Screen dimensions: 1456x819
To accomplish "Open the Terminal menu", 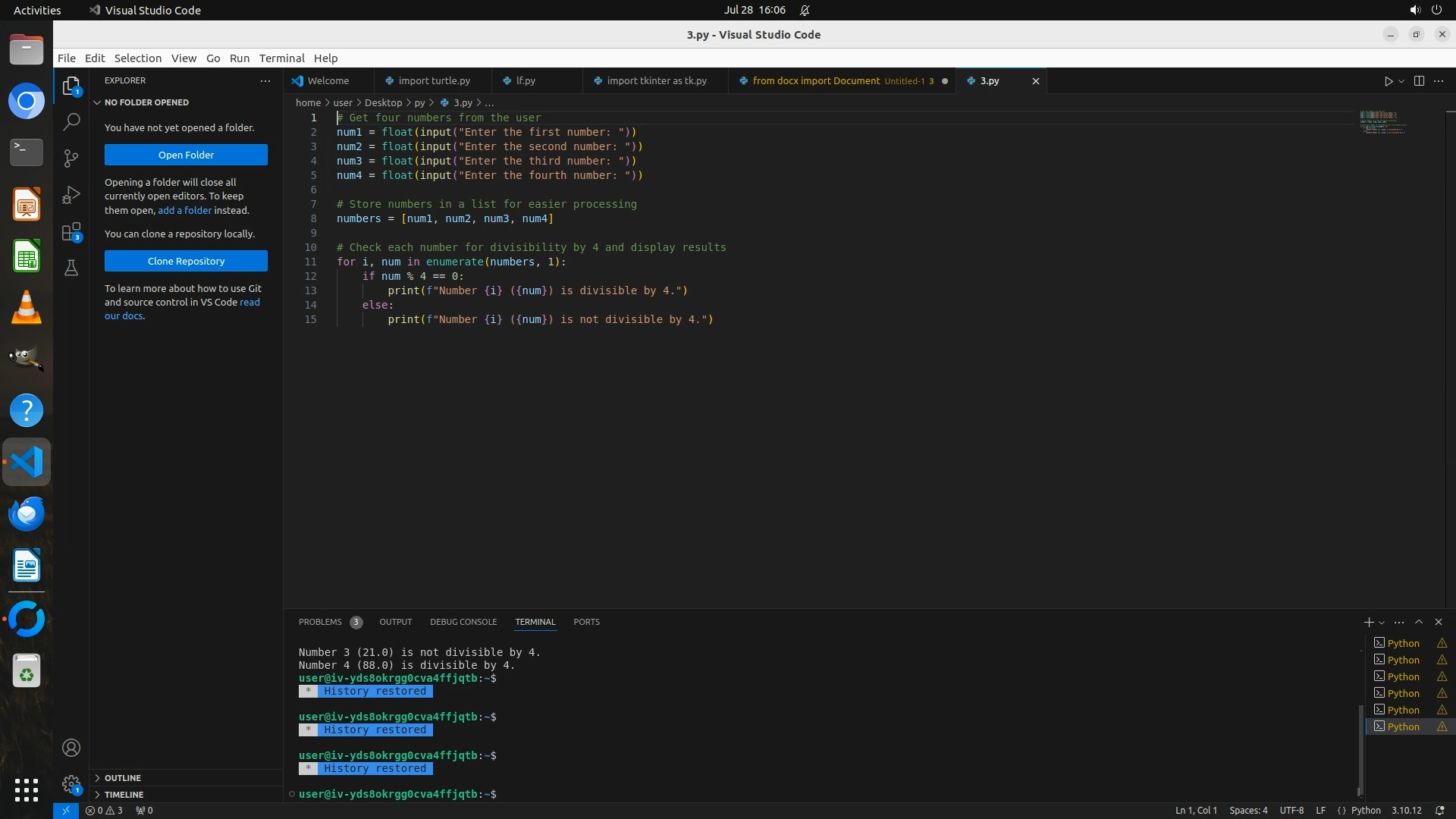I will (281, 58).
